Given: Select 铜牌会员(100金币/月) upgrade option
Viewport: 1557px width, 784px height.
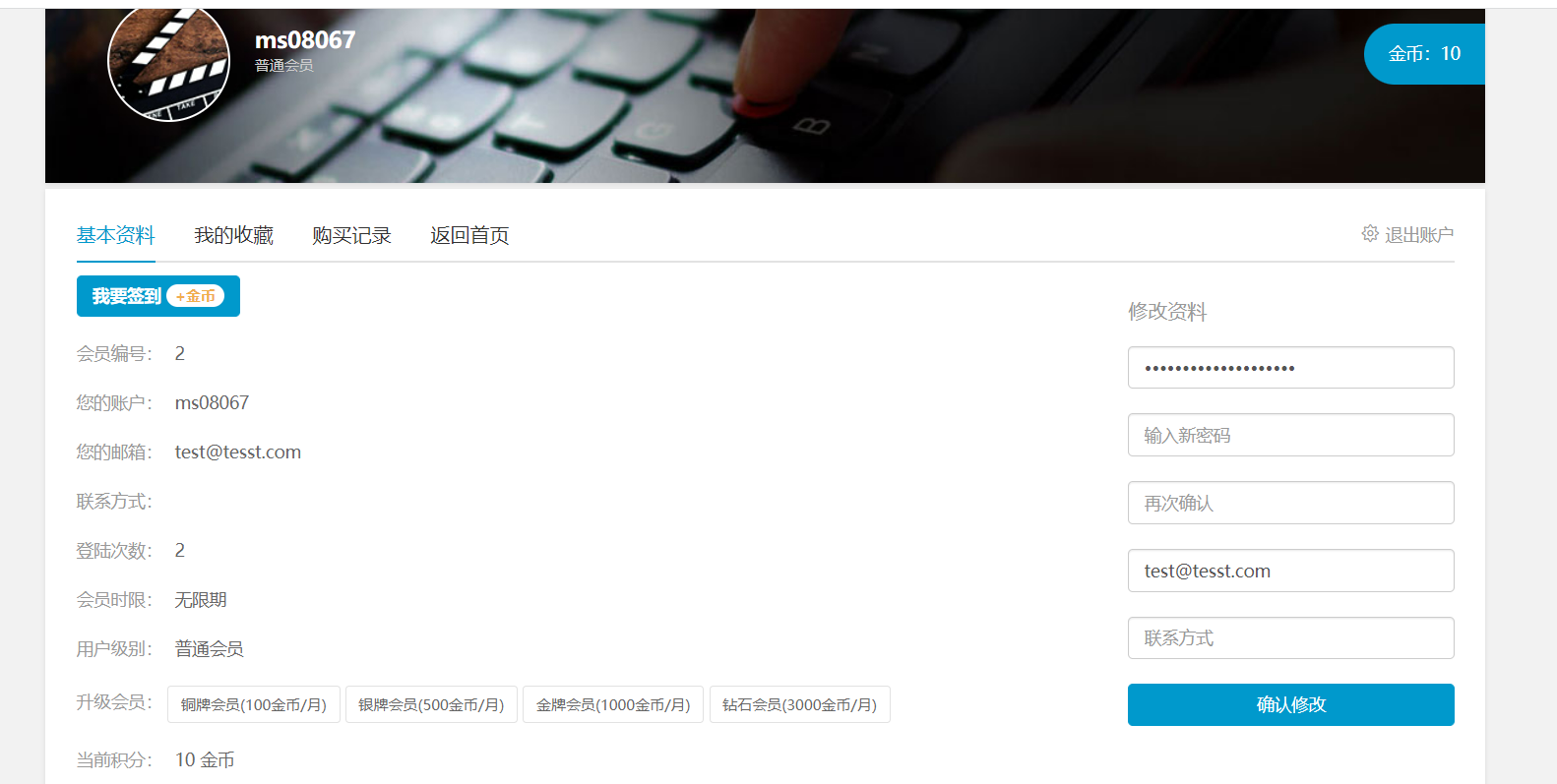Looking at the screenshot, I should tap(254, 704).
